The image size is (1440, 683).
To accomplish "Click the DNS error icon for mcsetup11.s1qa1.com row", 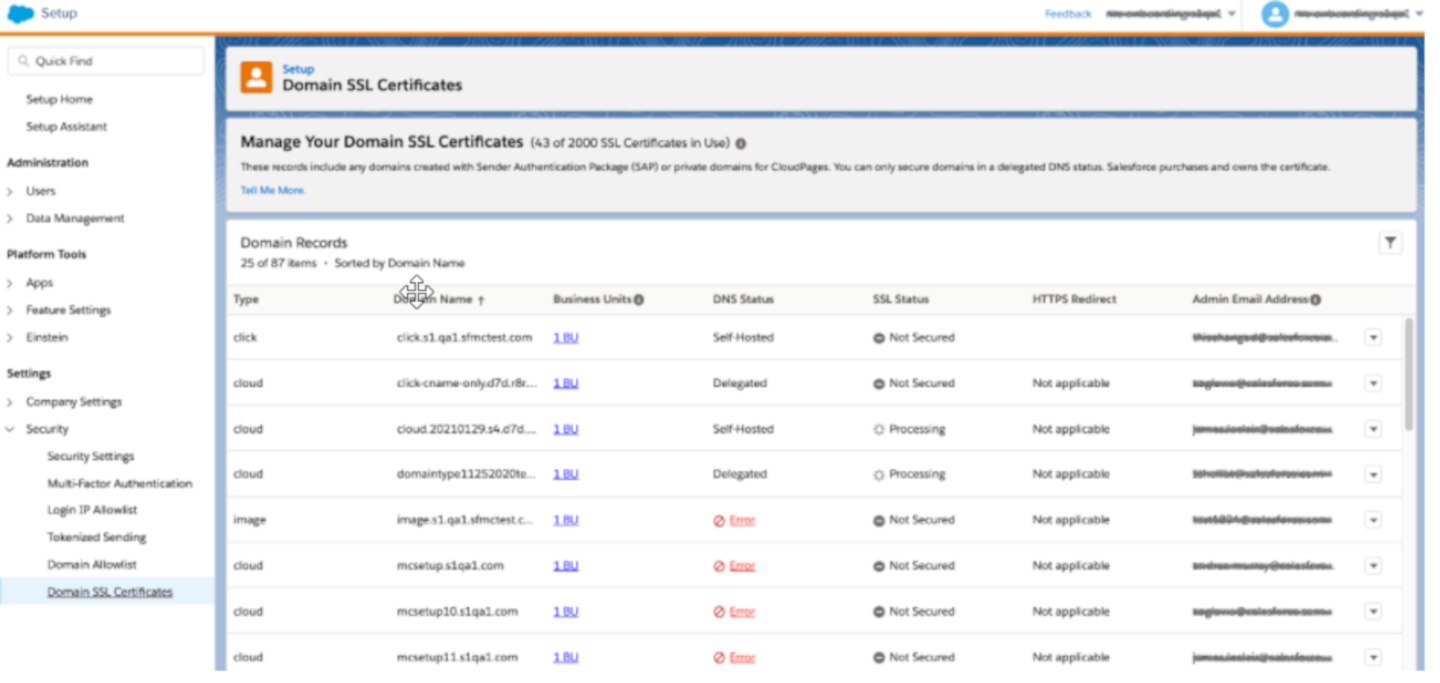I will pos(719,658).
